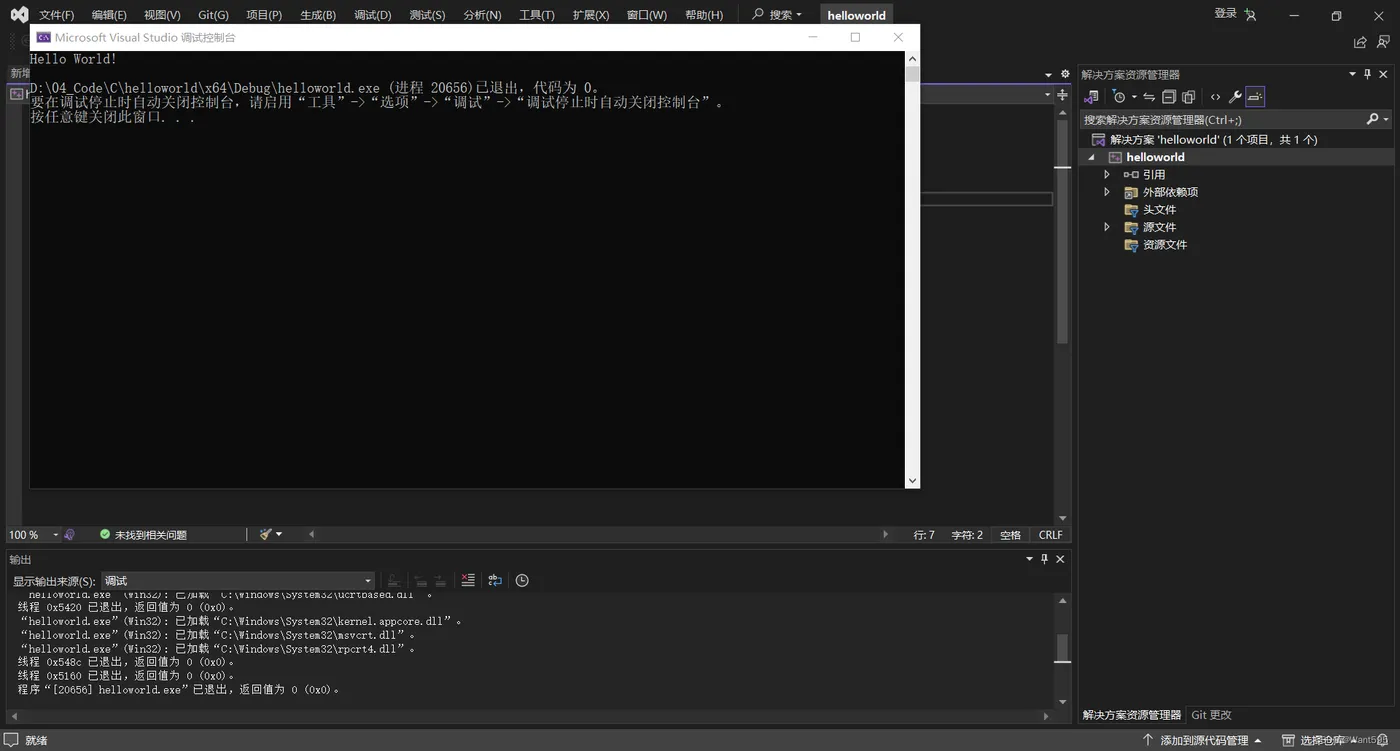
Task: Expand the 外部依赖项 node
Action: click(1107, 192)
